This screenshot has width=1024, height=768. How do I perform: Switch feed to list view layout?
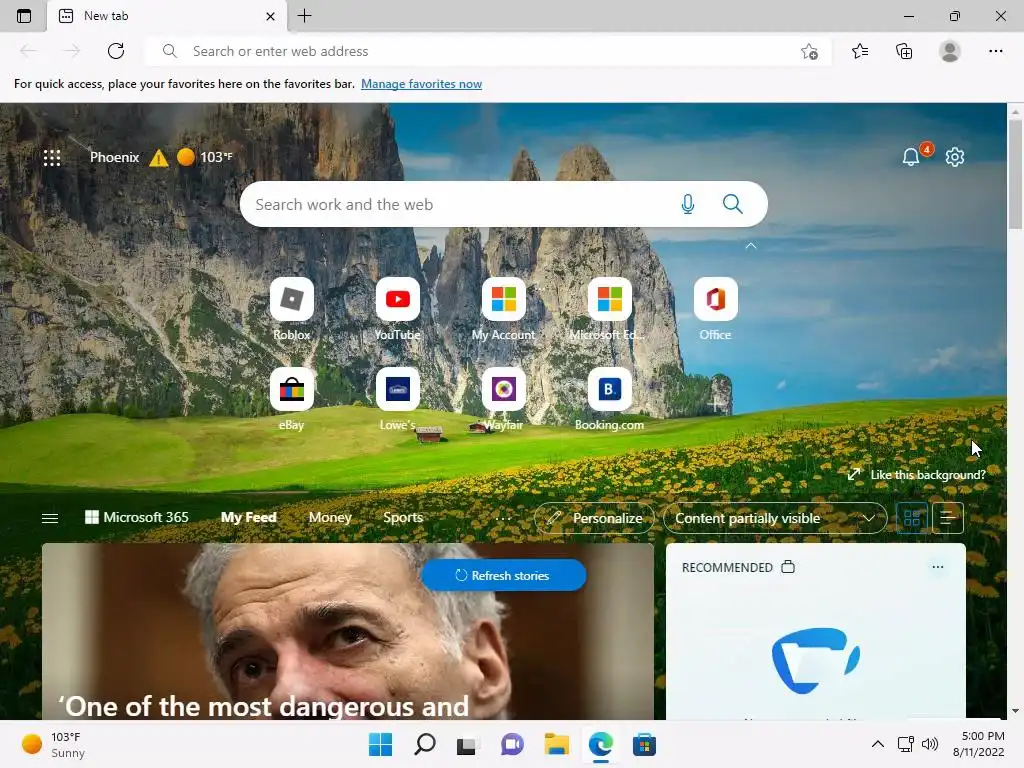[x=948, y=518]
